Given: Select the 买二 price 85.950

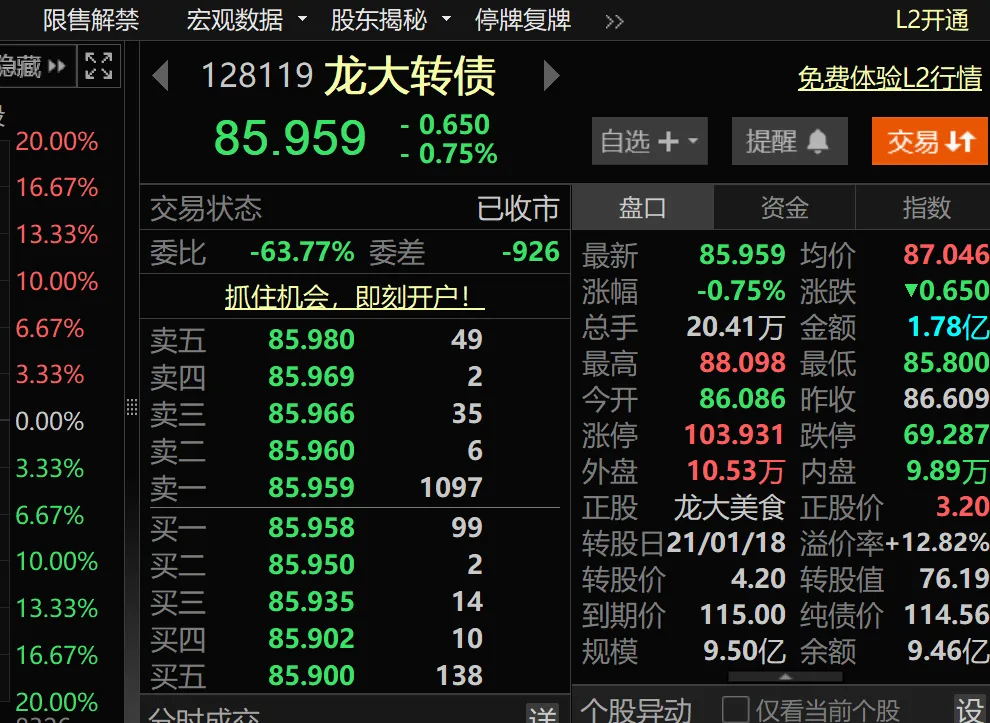Looking at the screenshot, I should 311,565.
